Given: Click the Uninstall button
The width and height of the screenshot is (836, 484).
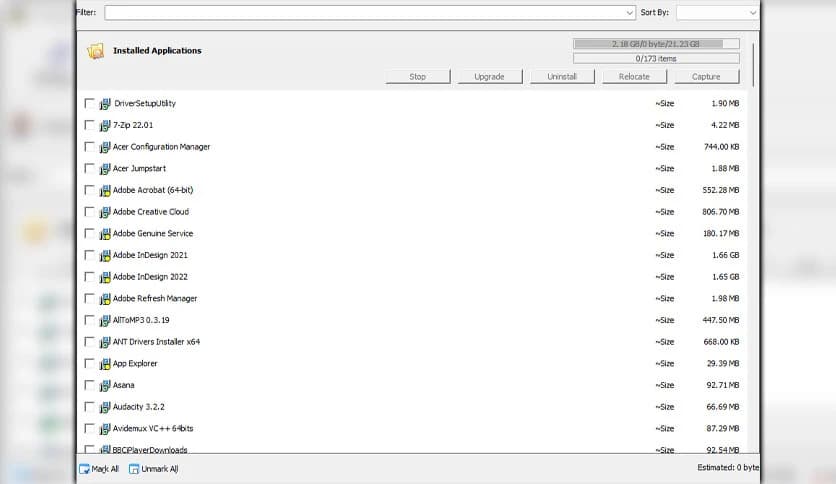Looking at the screenshot, I should [562, 77].
